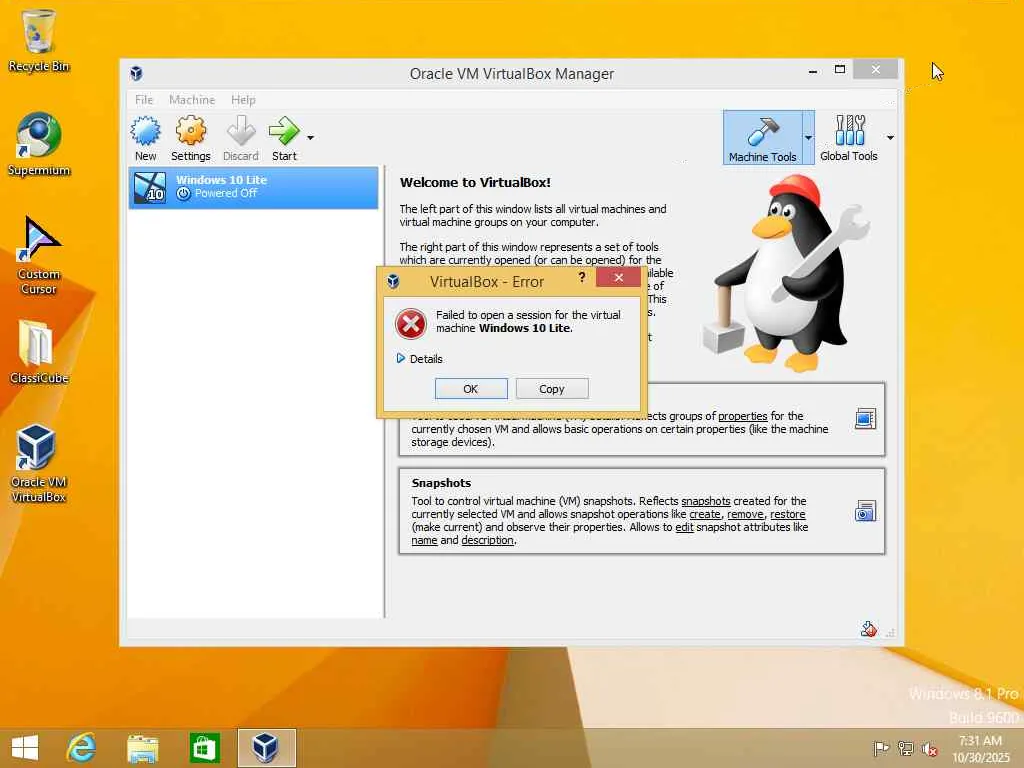The width and height of the screenshot is (1024, 768).
Task: Follow the description link
Action: [x=488, y=540]
